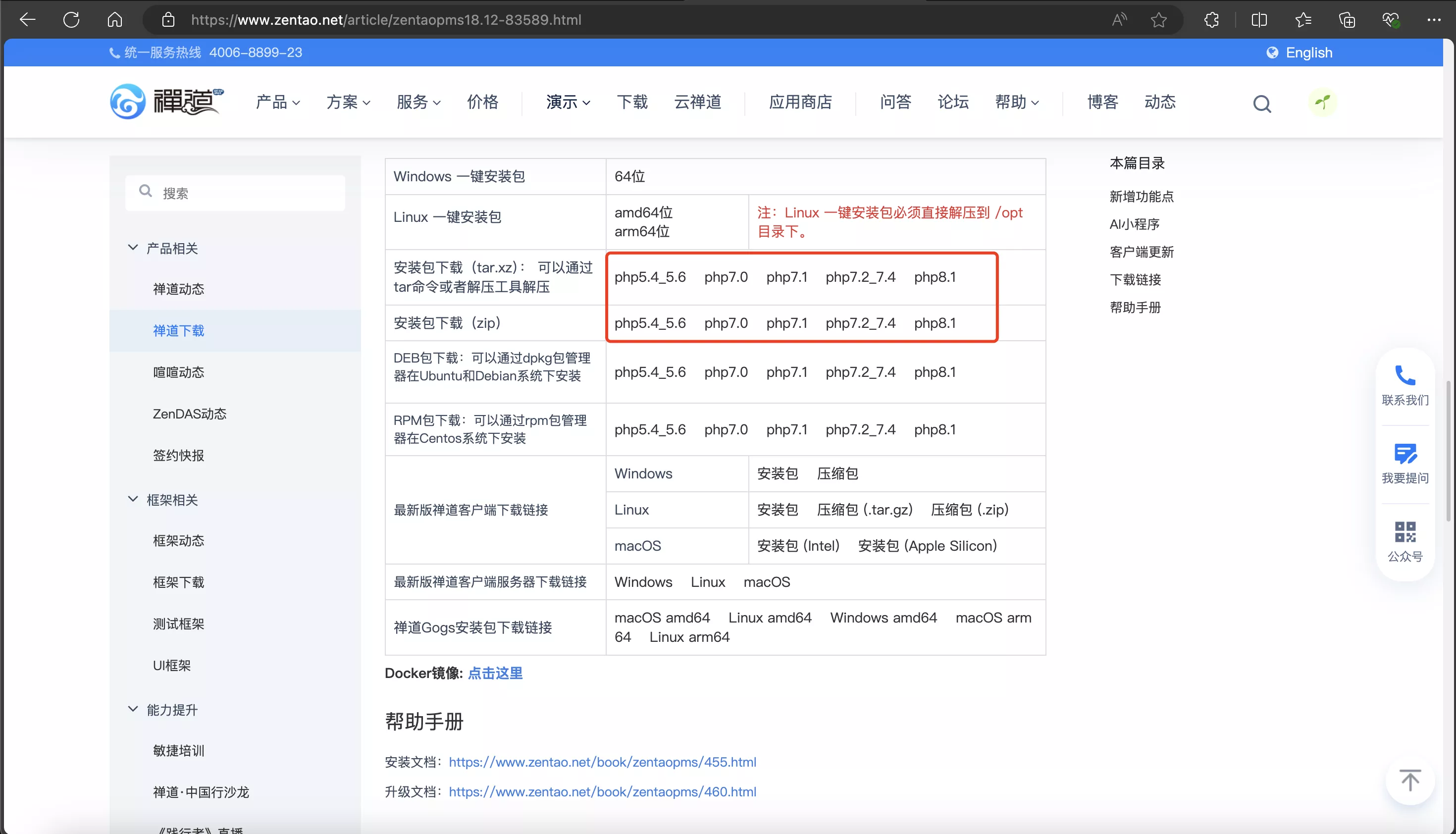
Task: Select 禅道动态 in sidebar
Action: tap(178, 289)
